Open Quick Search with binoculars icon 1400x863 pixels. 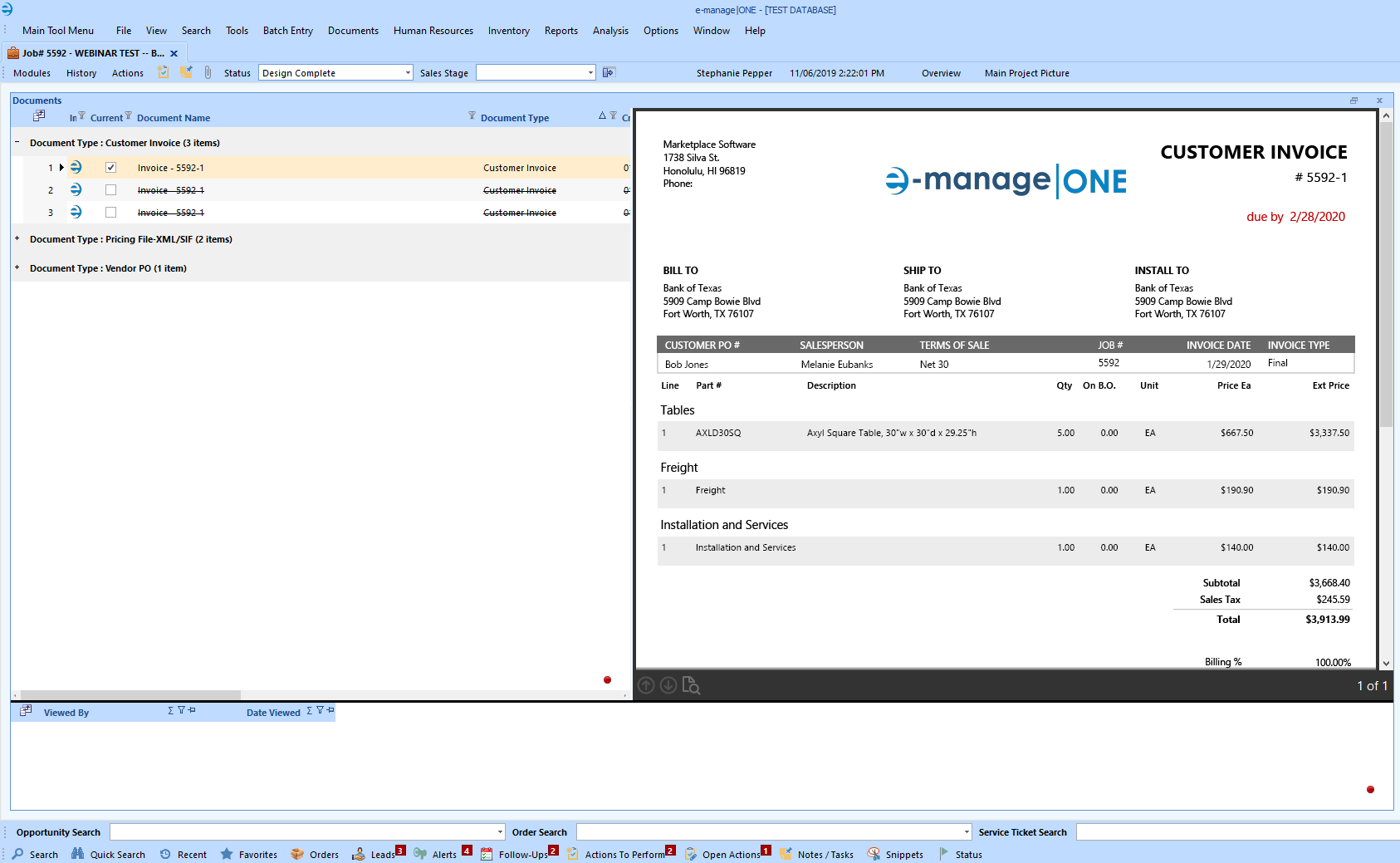pos(108,854)
